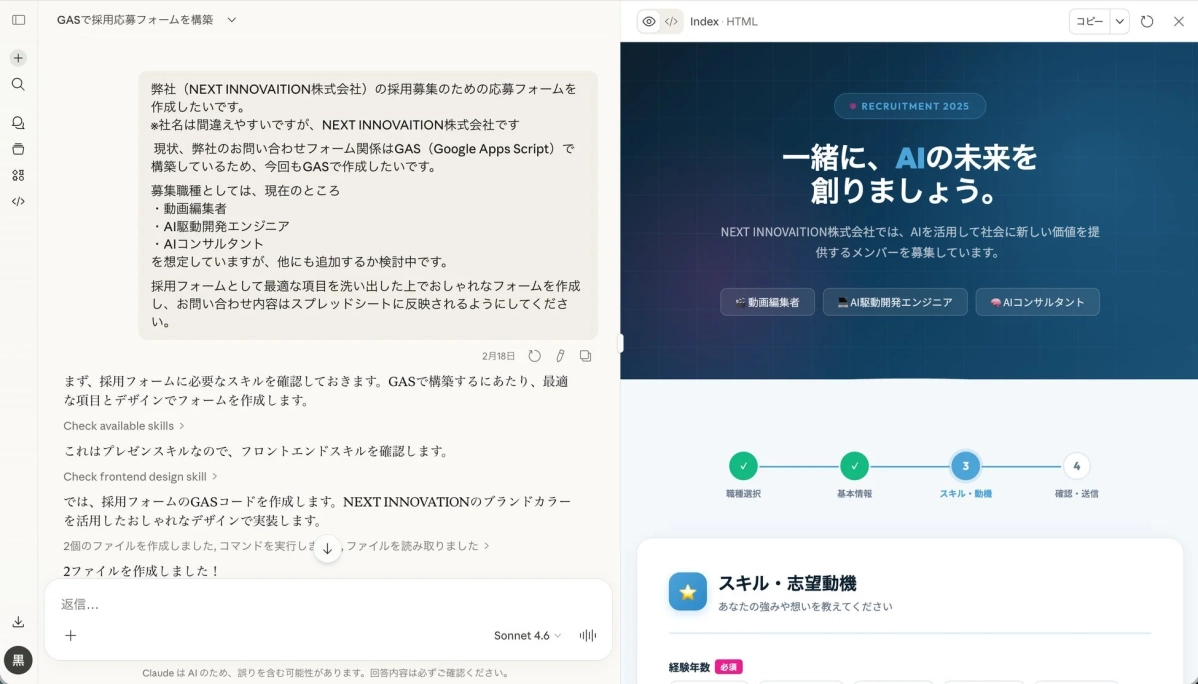Viewport: 1198px width, 684px height.
Task: Open a new chat with the plus icon
Action: click(x=18, y=57)
